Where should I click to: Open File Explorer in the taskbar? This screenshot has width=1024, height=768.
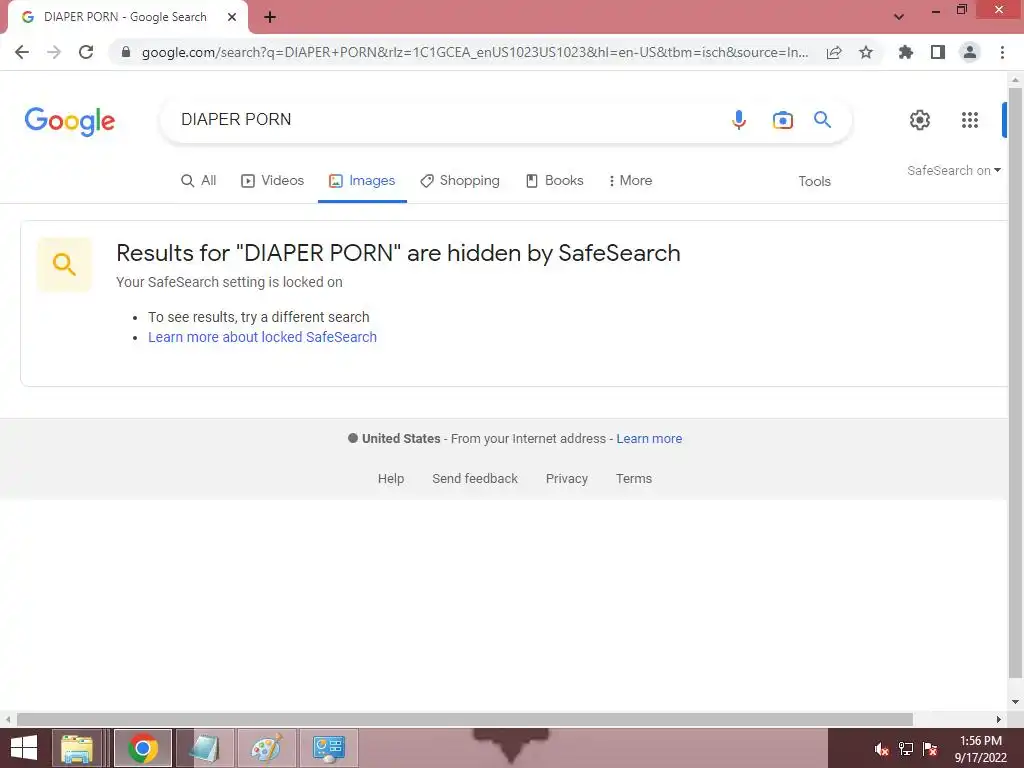(x=77, y=748)
